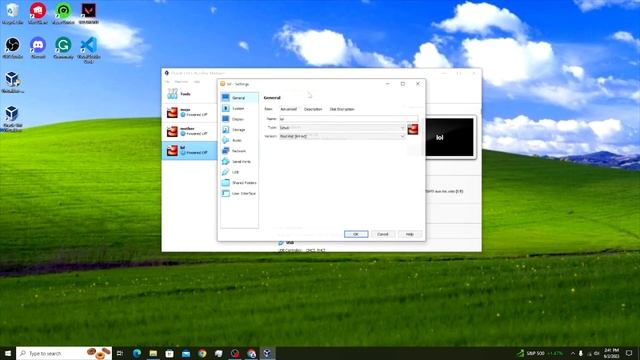Open the Shared Folders settings category

coord(239,183)
